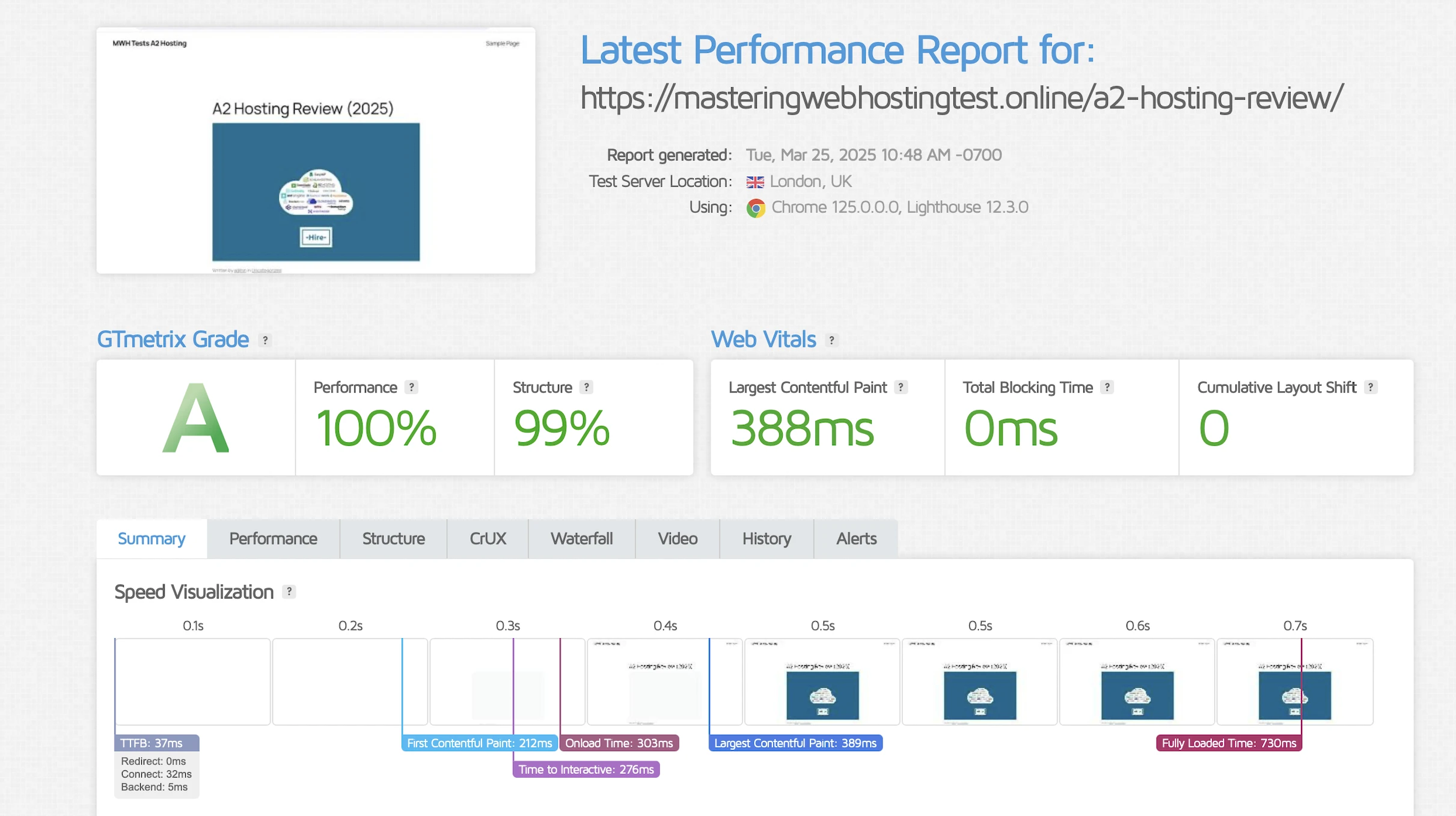The image size is (1456, 816).
Task: Open the History tab
Action: pos(766,539)
